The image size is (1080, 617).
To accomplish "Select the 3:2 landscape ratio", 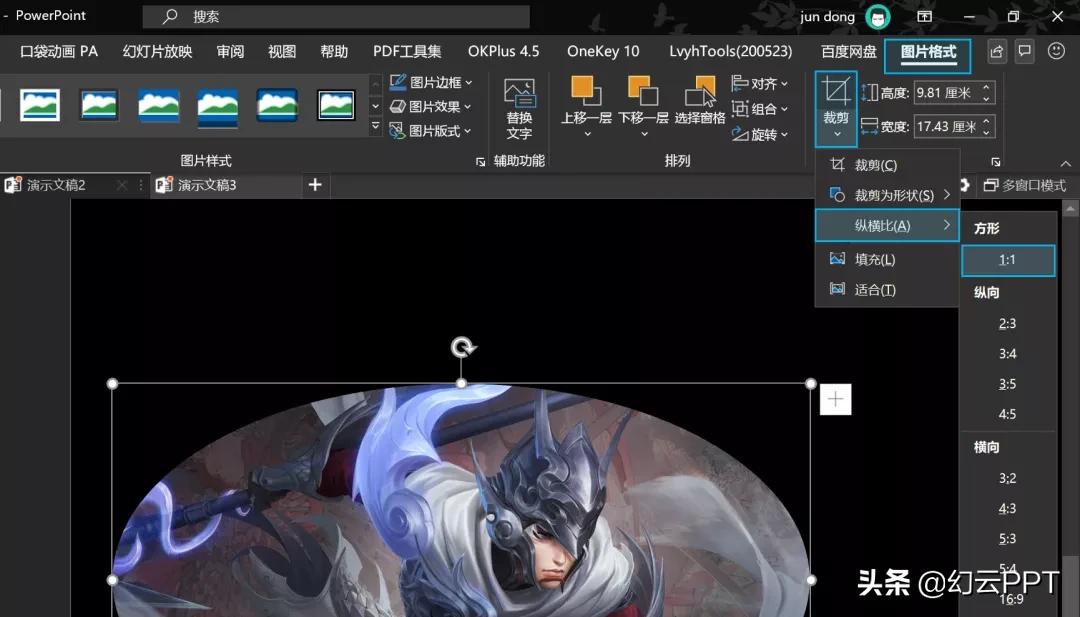I will coord(1008,479).
